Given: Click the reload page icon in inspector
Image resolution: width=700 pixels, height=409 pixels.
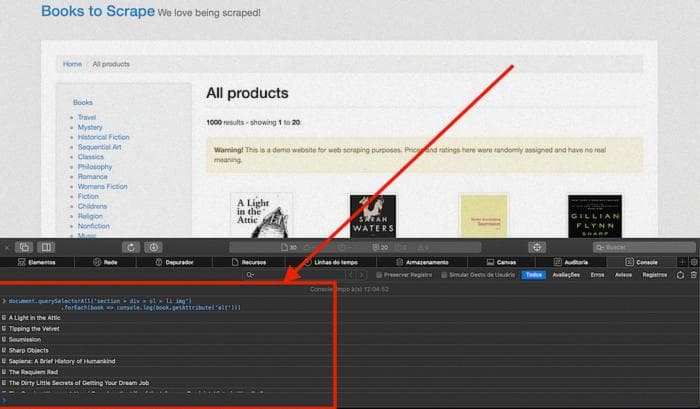Looking at the screenshot, I should (130, 247).
